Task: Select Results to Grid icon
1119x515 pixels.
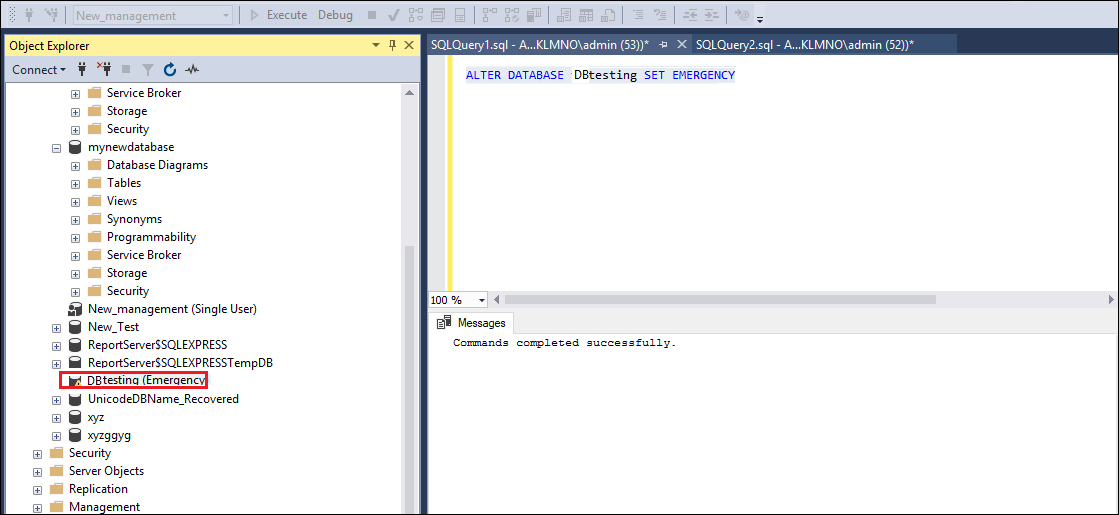Action: 586,15
